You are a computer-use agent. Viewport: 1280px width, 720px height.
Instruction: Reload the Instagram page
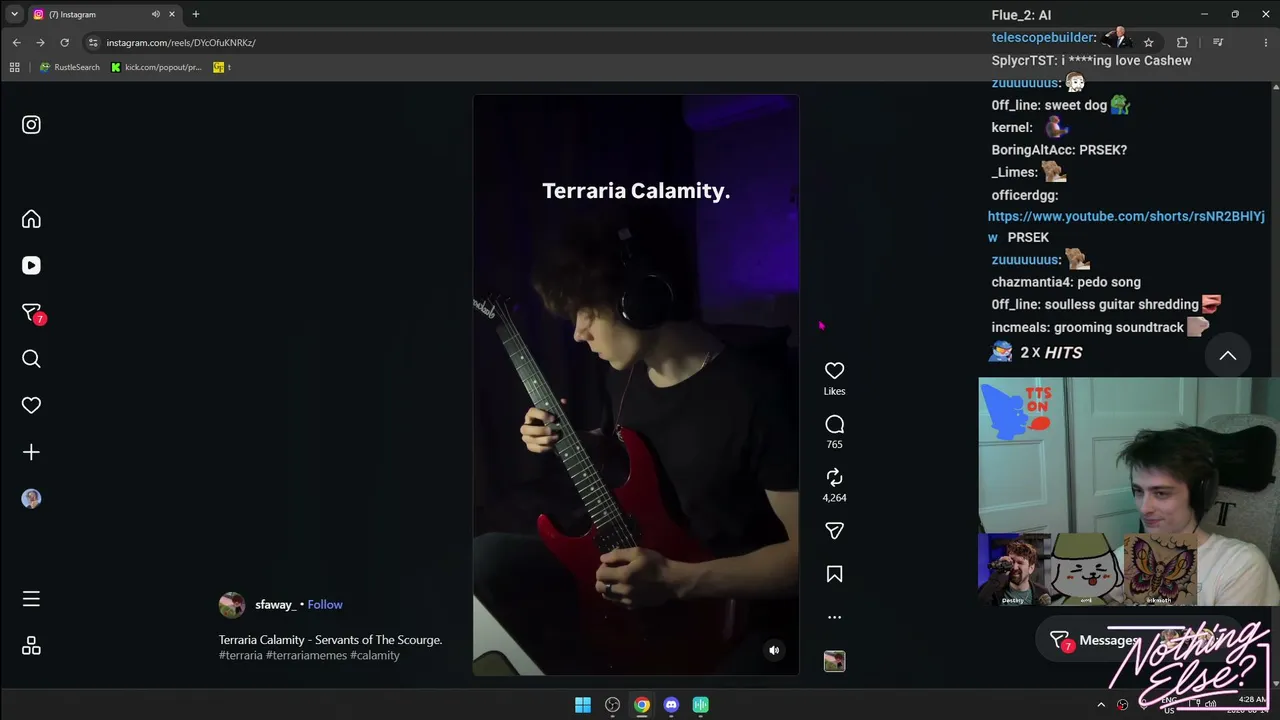pos(65,43)
